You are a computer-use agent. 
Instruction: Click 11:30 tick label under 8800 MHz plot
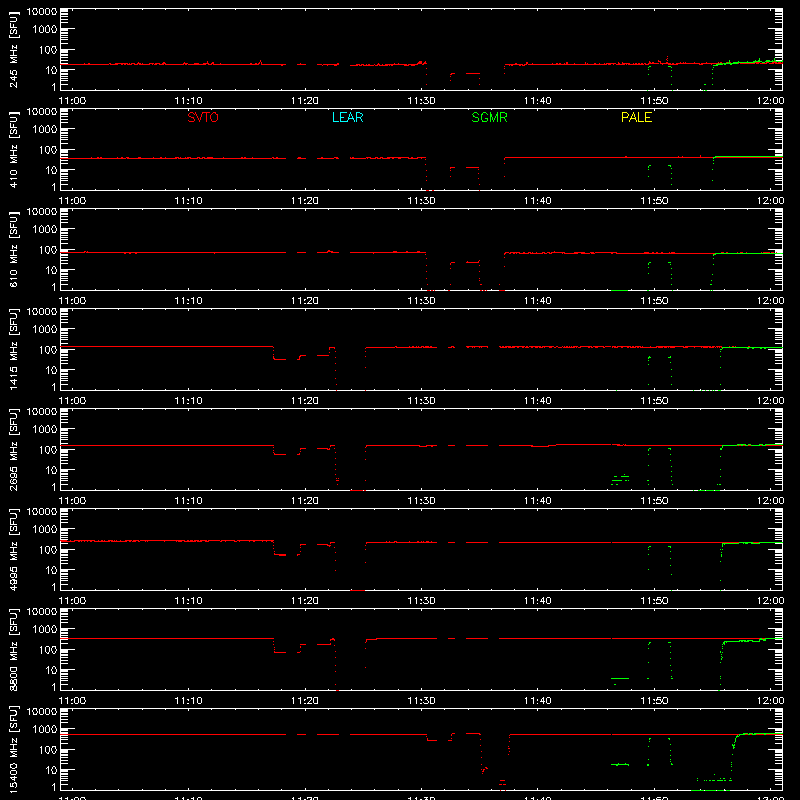(421, 701)
